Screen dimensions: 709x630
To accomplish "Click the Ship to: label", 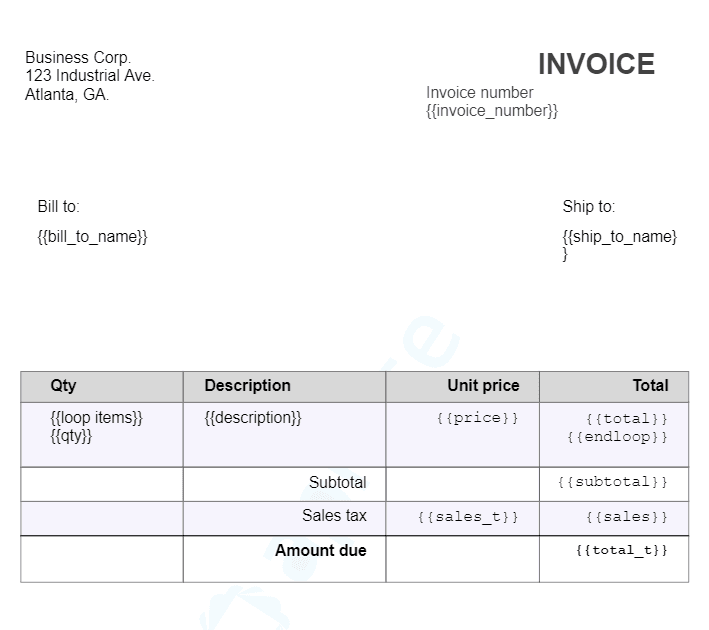I will pyautogui.click(x=588, y=207).
